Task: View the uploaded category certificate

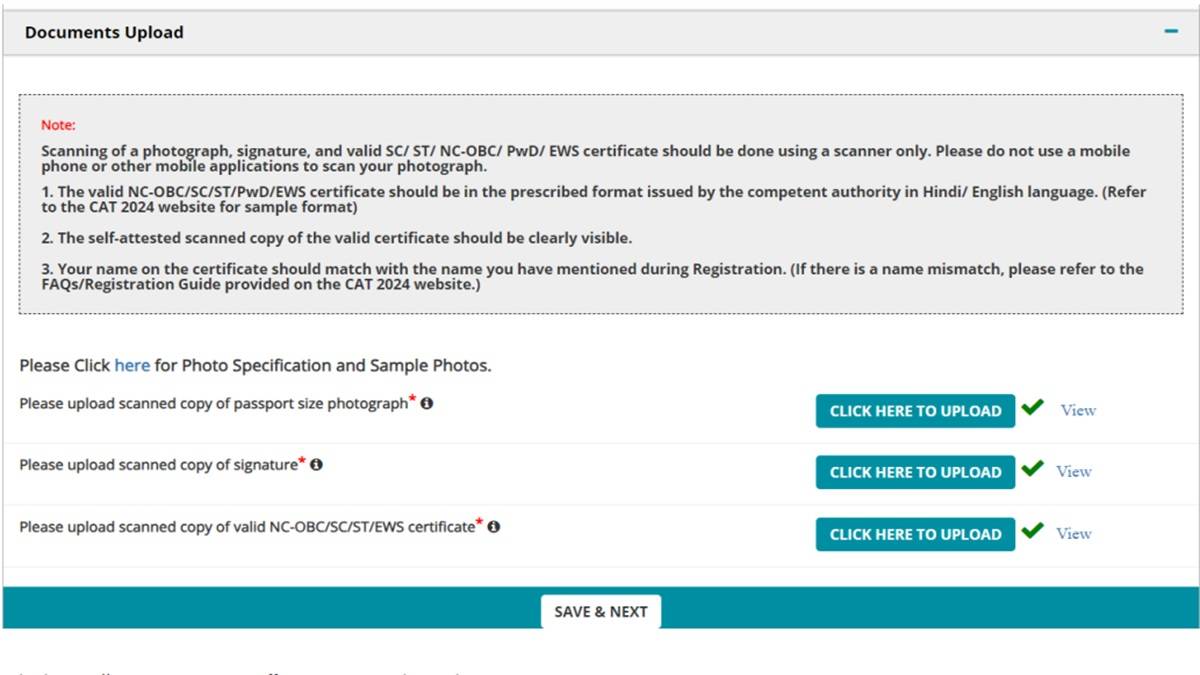Action: [x=1074, y=533]
